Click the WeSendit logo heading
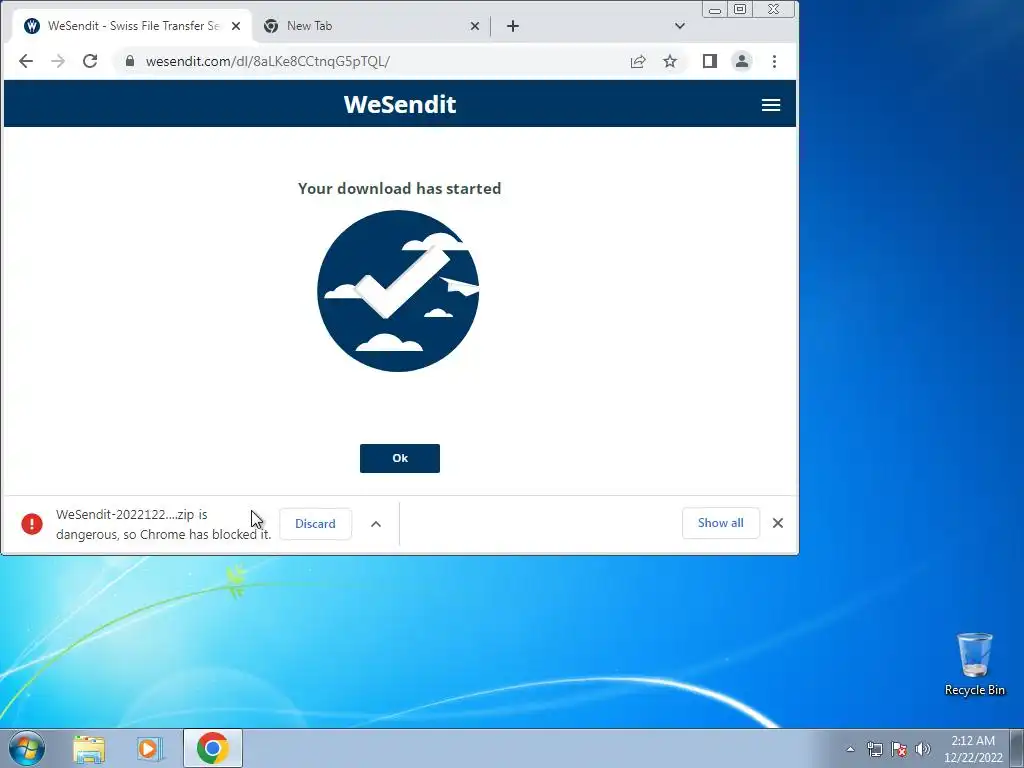The image size is (1024, 768). coord(400,104)
